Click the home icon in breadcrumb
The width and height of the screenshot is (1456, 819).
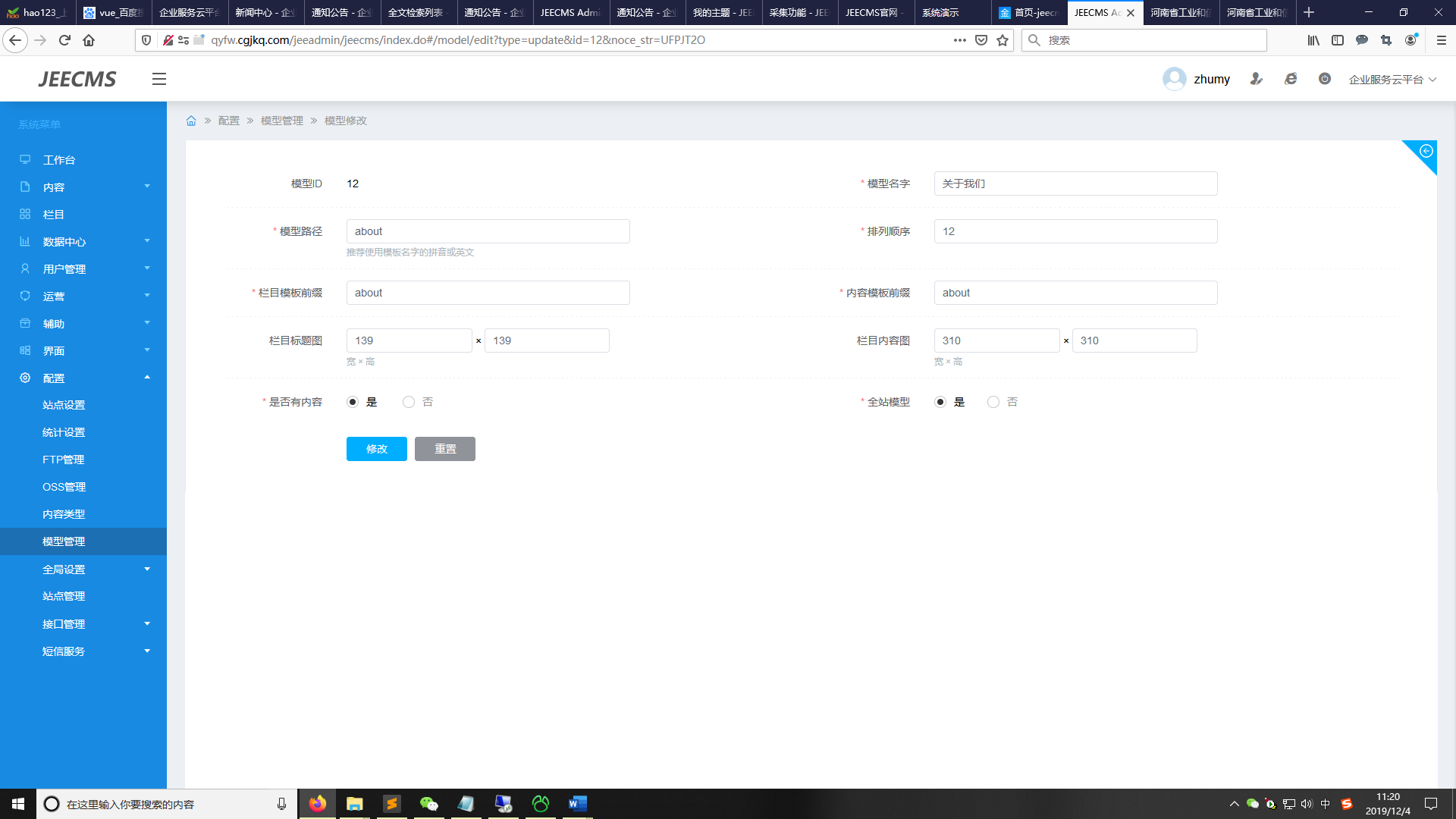191,121
